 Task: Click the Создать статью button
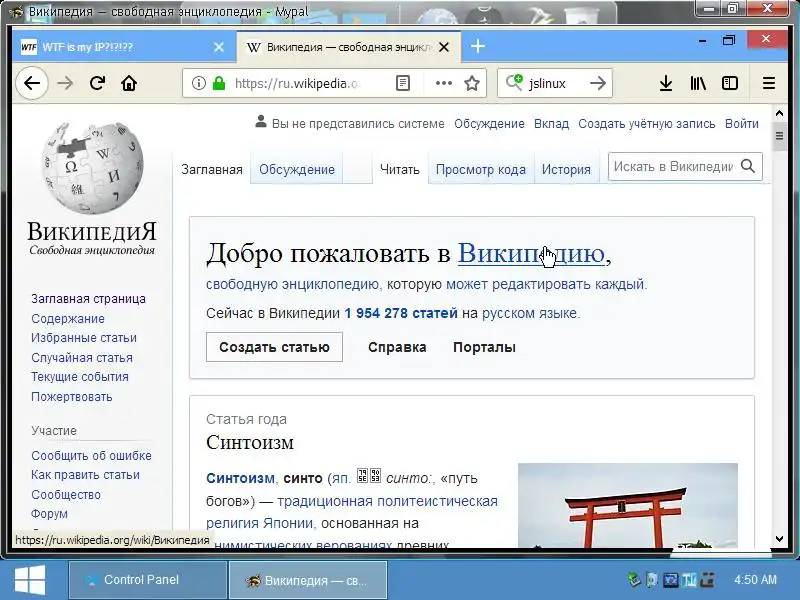tap(274, 347)
